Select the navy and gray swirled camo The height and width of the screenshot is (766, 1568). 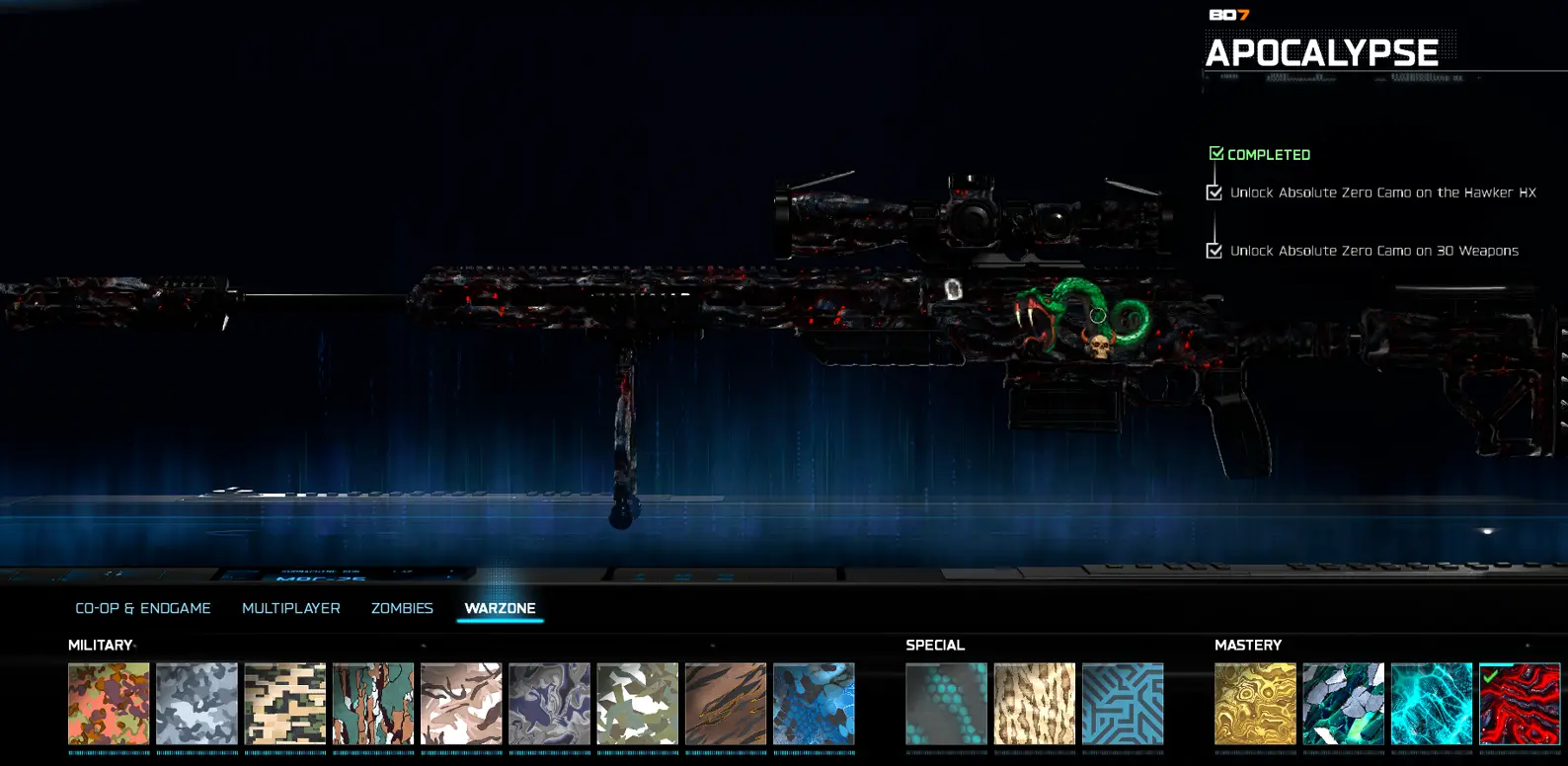(549, 704)
